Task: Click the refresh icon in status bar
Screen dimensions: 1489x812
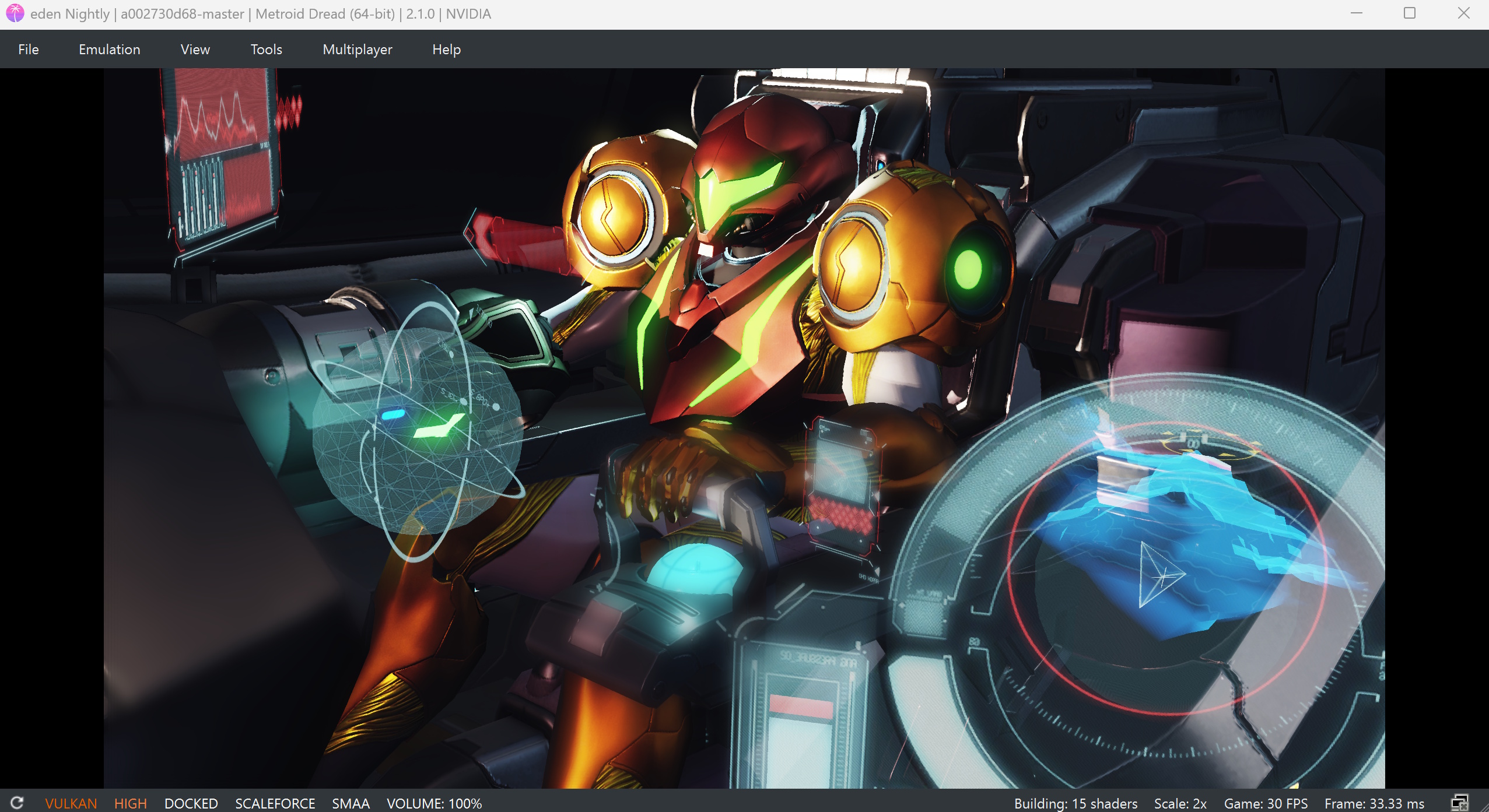Action: [17, 803]
